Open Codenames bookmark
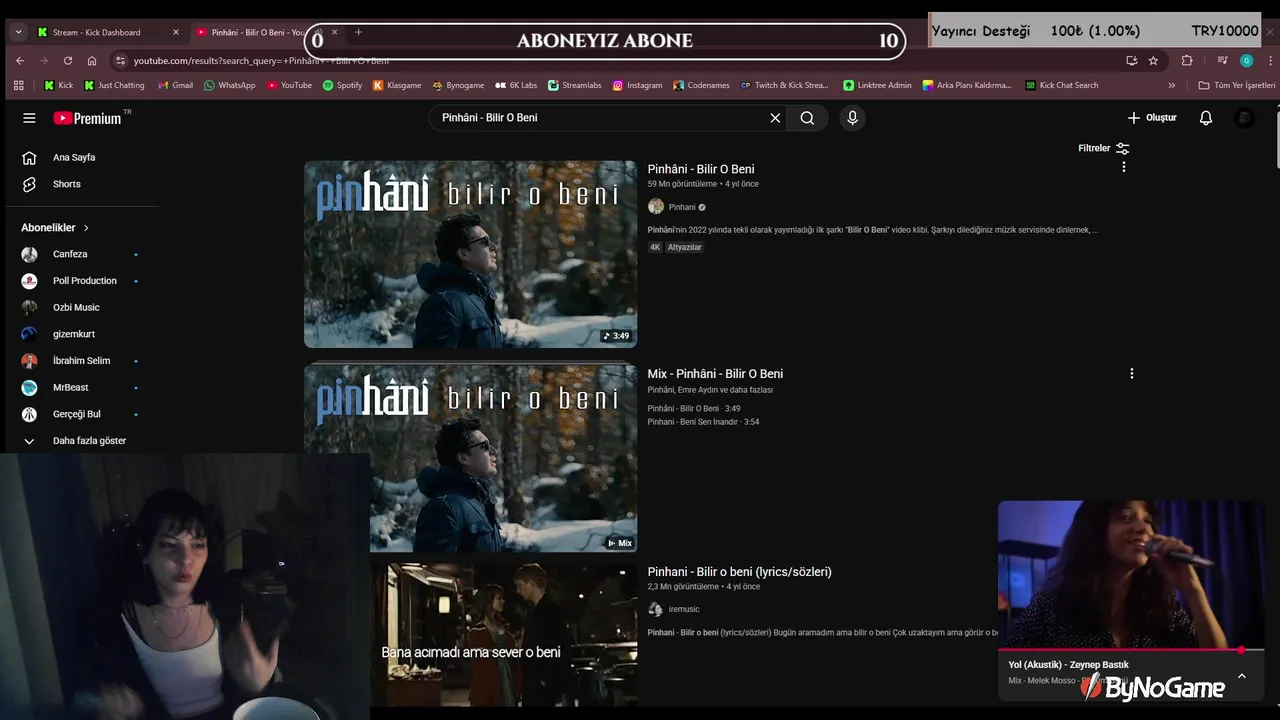Screen dimensions: 1280x720 (x=700, y=85)
